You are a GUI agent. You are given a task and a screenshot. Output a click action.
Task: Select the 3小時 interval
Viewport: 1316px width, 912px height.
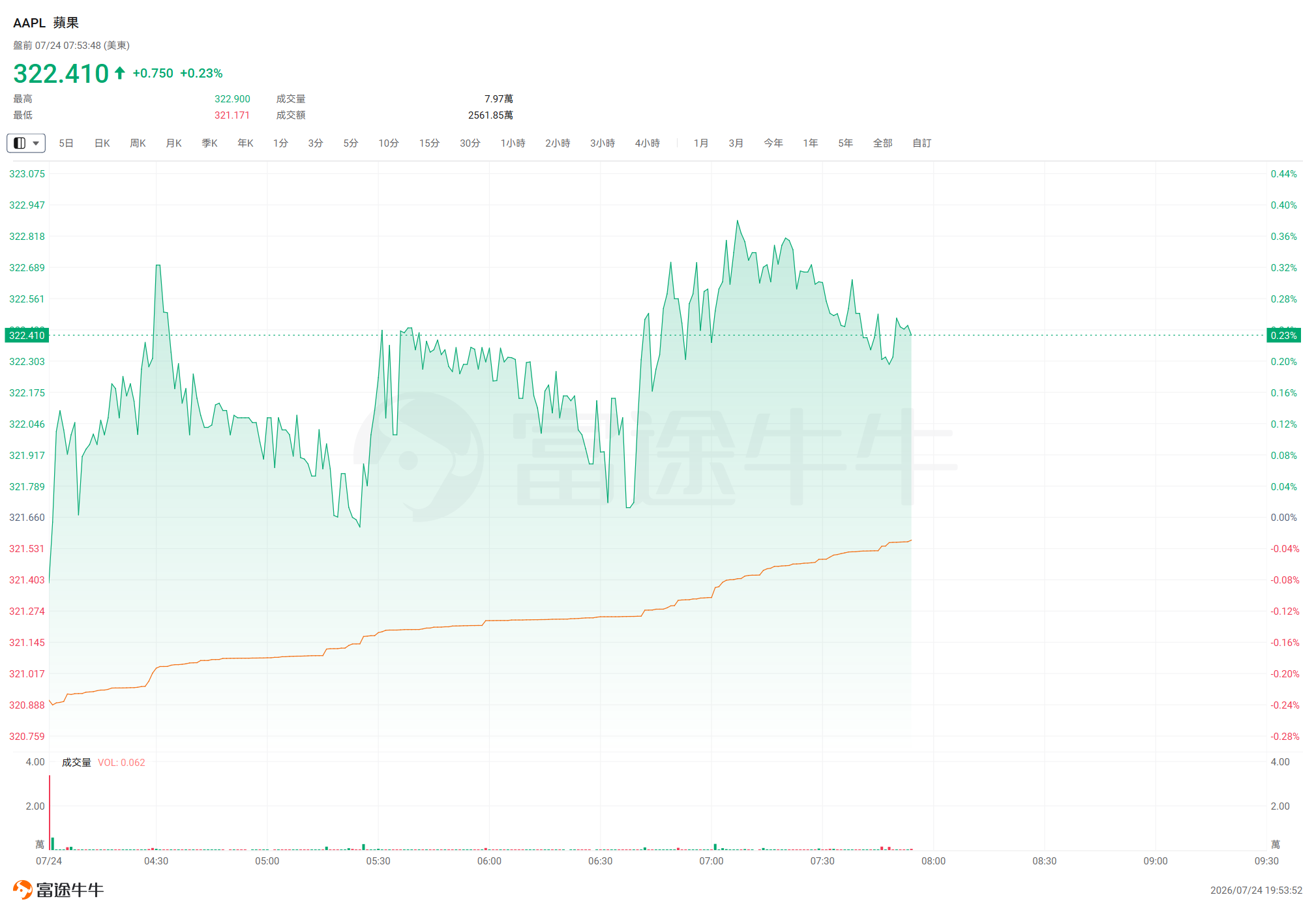(603, 143)
